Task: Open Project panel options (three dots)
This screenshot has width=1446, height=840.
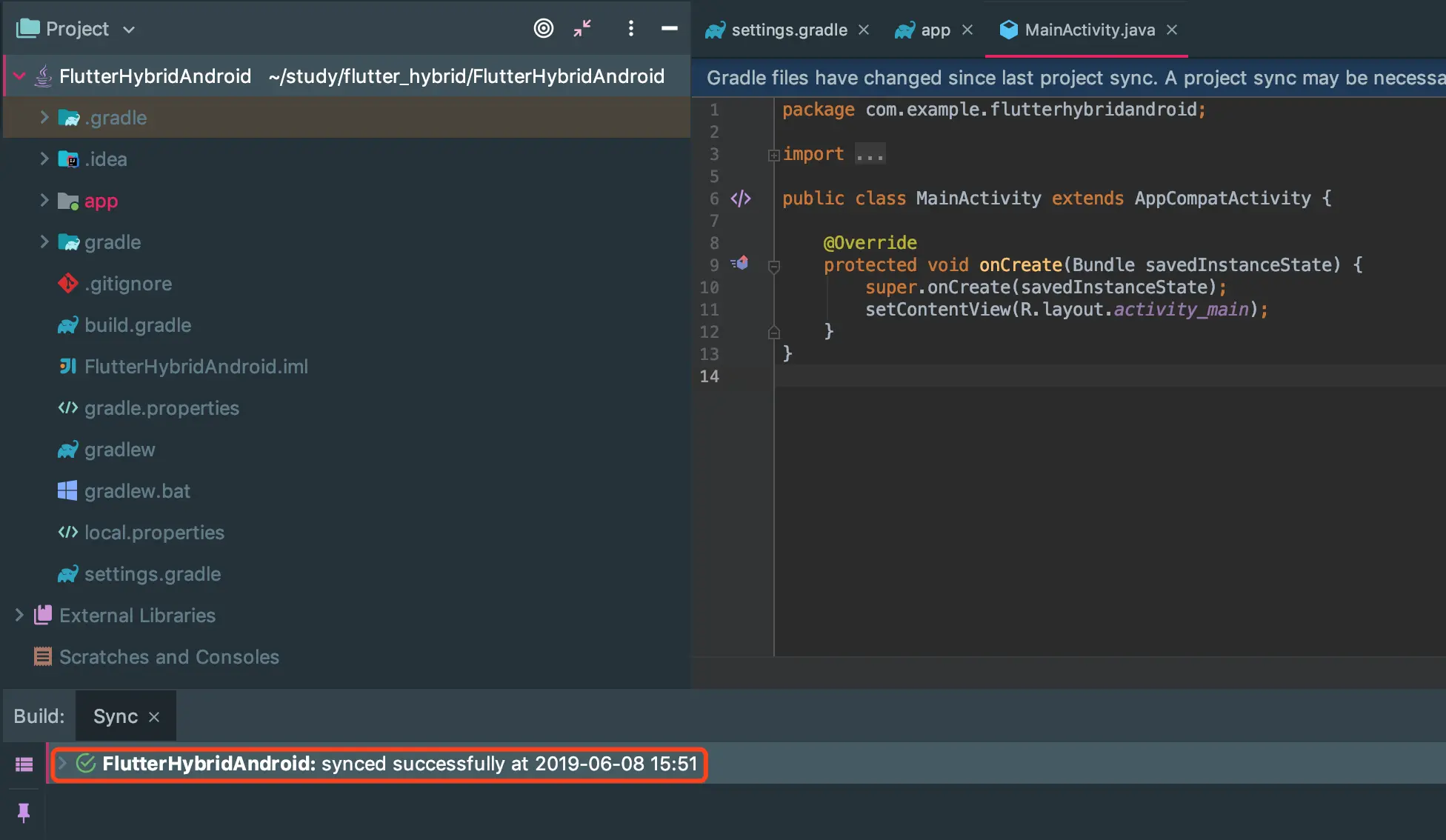Action: pos(630,29)
